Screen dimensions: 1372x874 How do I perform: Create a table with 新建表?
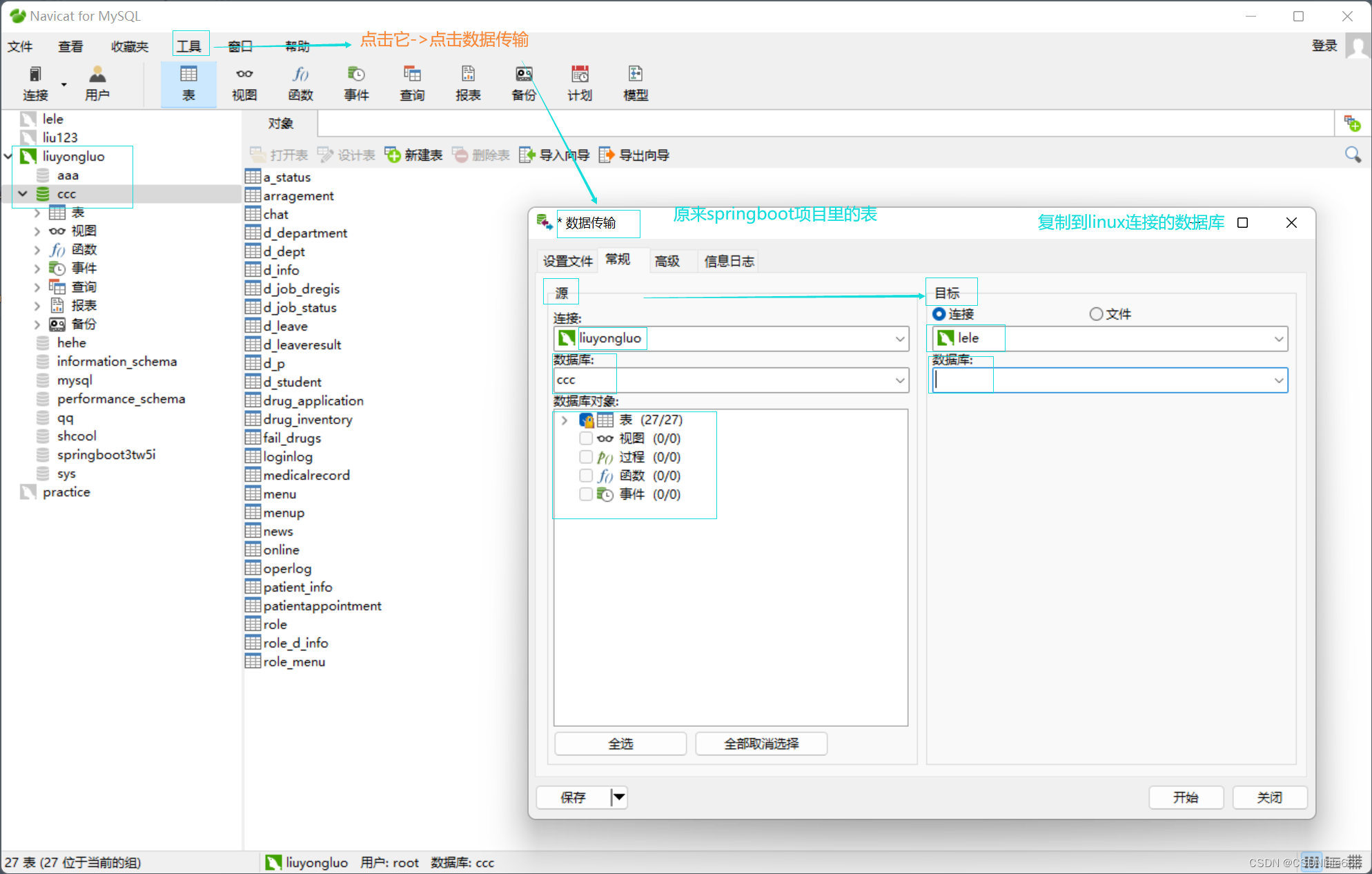[413, 155]
